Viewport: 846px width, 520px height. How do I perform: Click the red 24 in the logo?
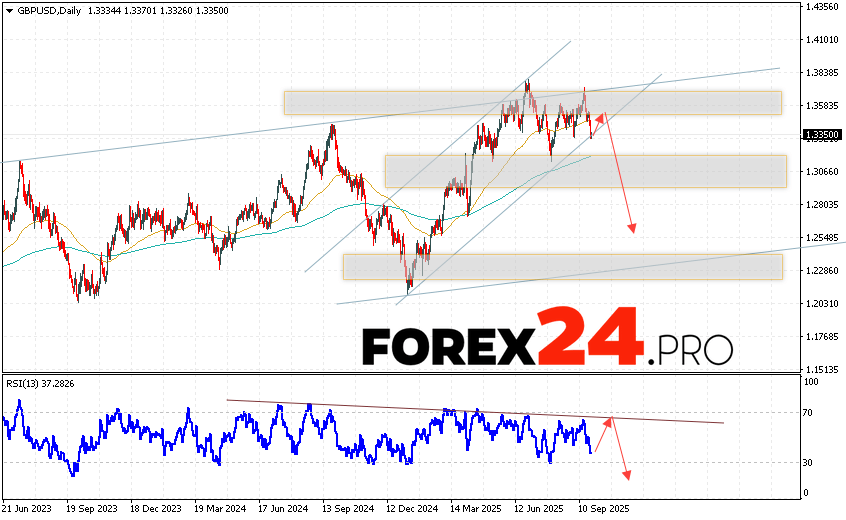tap(590, 338)
